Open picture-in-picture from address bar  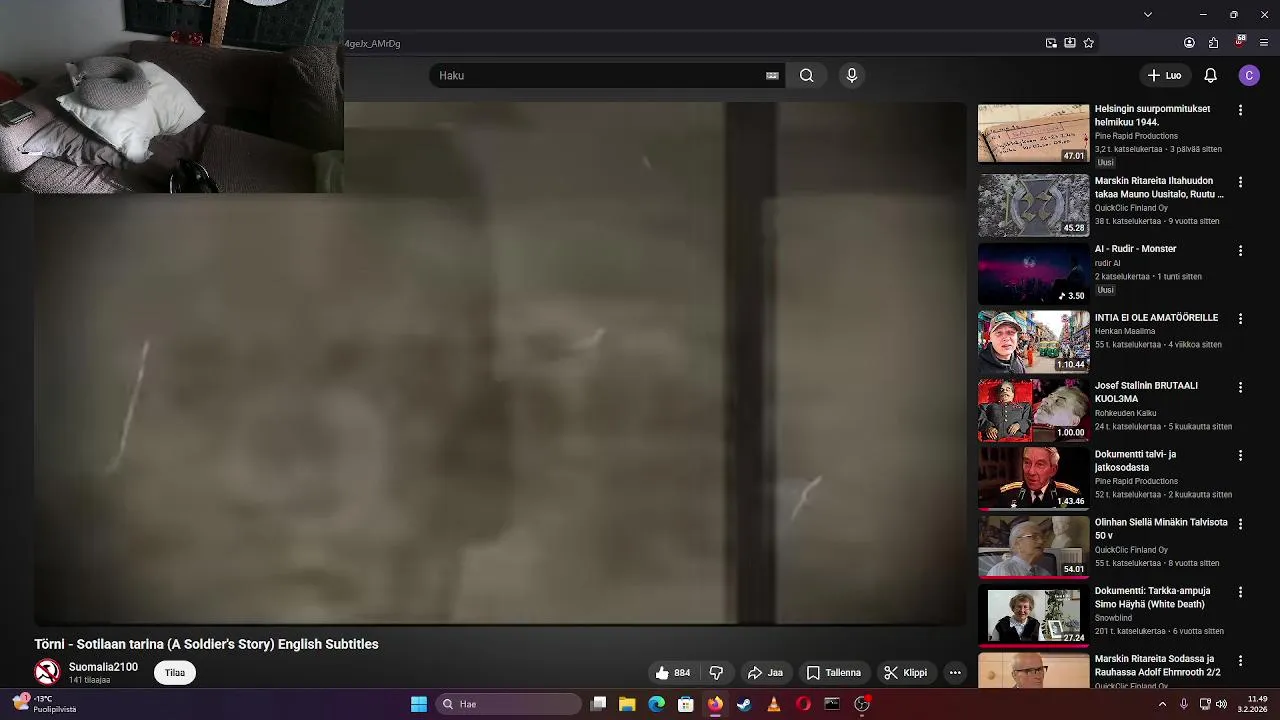click(1051, 43)
